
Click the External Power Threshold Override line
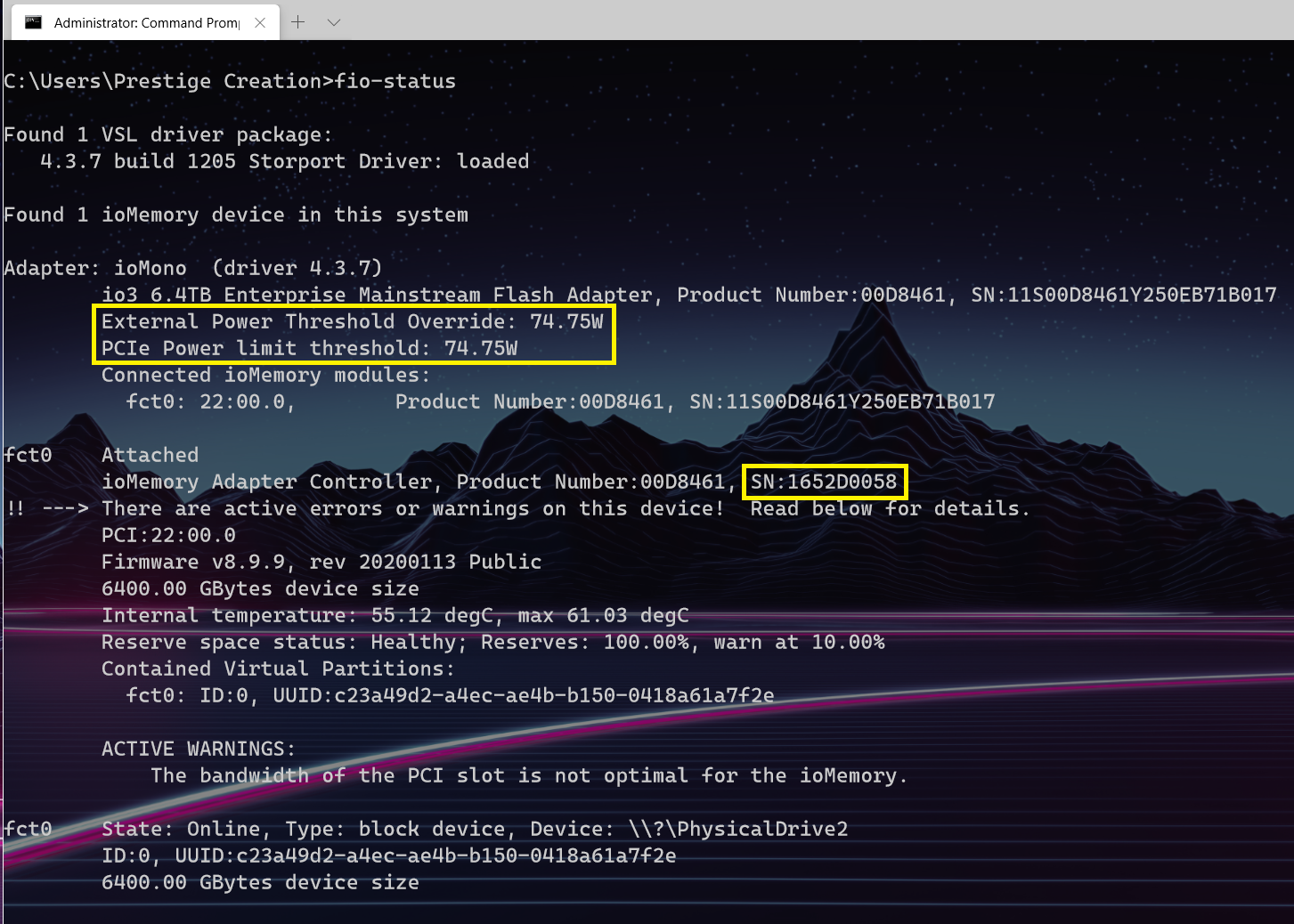(352, 321)
